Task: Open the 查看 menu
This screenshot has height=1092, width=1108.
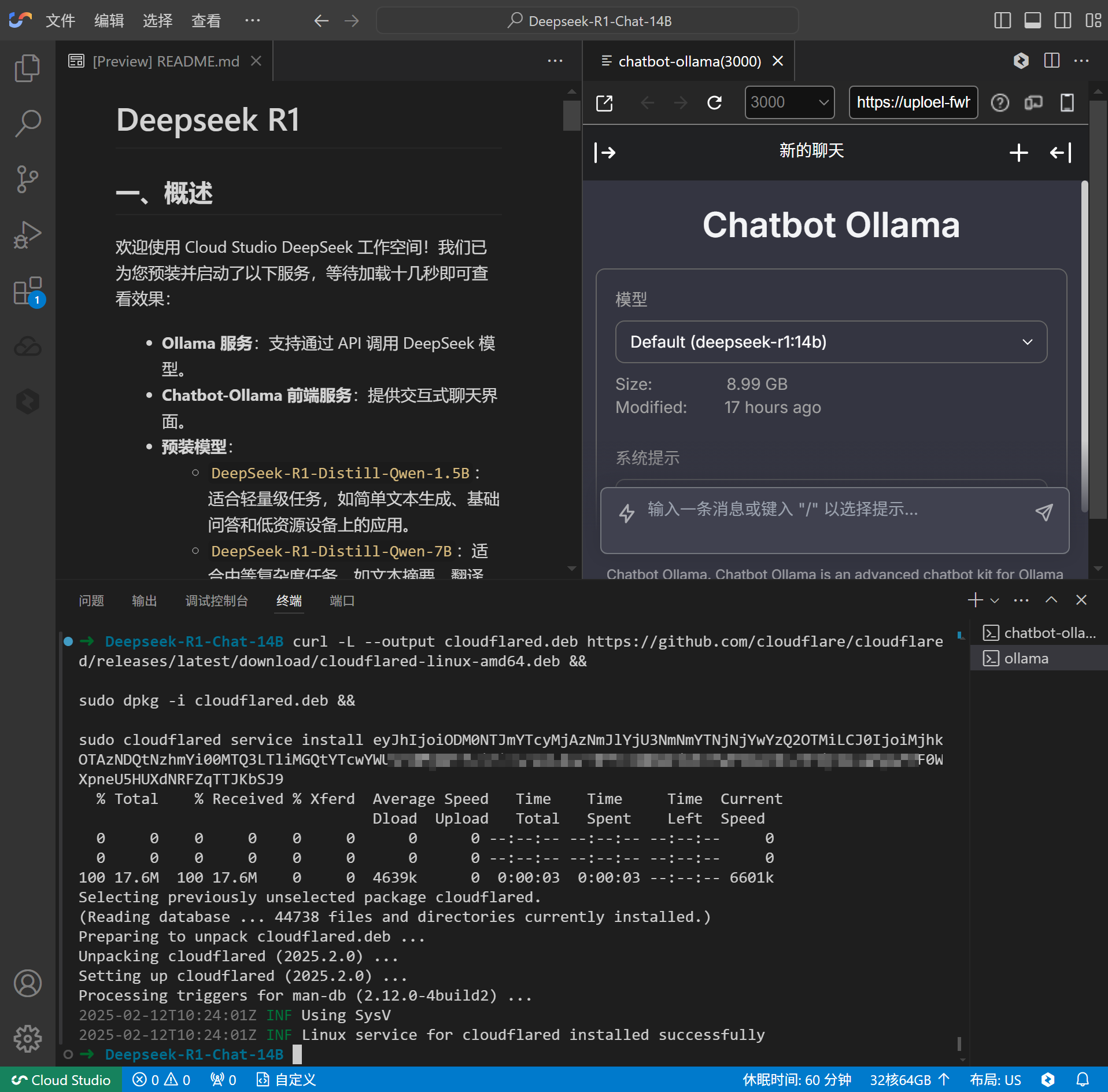Action: click(x=206, y=21)
